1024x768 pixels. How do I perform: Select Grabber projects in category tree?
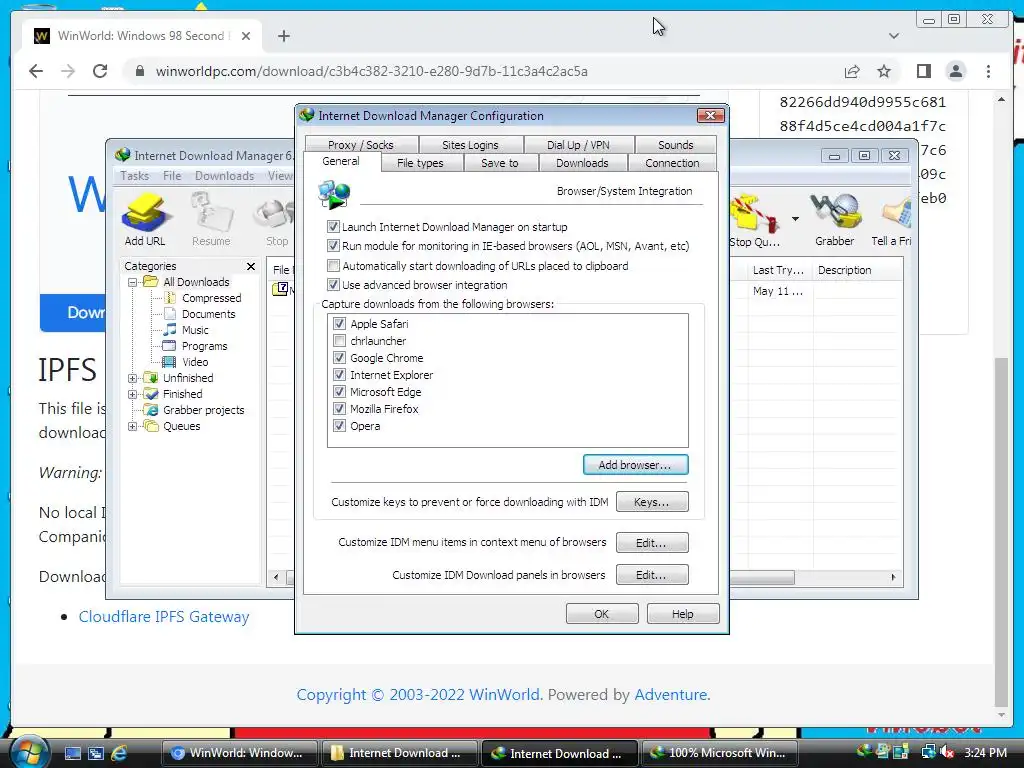[203, 410]
